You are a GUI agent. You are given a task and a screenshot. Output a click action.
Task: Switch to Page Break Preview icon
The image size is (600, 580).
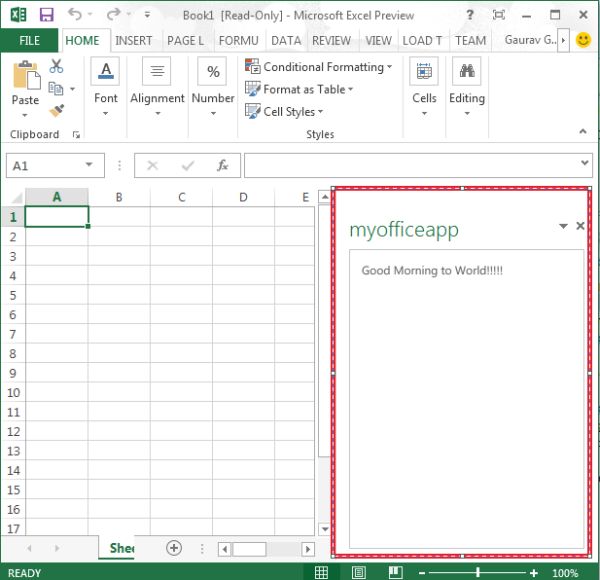pos(395,572)
